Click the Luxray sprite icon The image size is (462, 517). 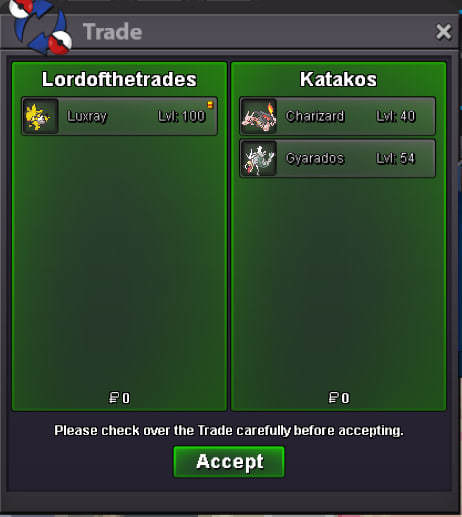coord(40,116)
